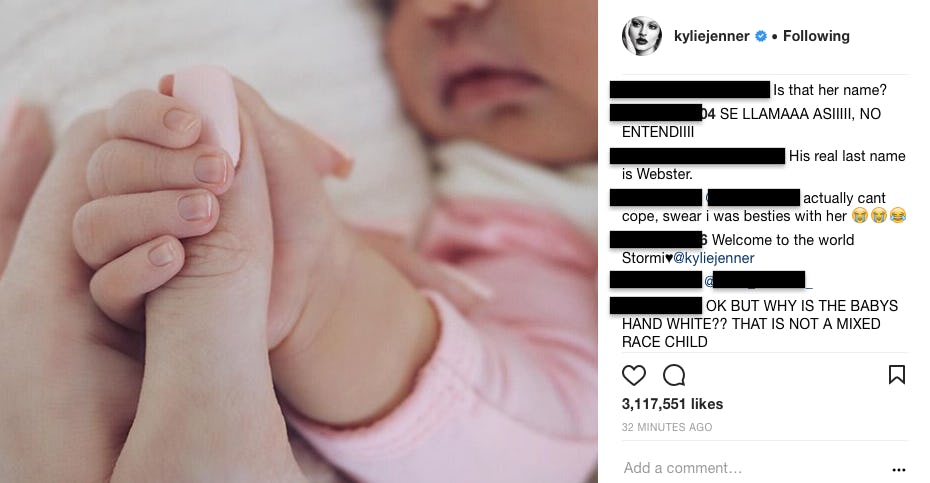Click the 'OK BUT WHY IS THE BABYS' comment
The width and height of the screenshot is (930, 483).
point(760,323)
